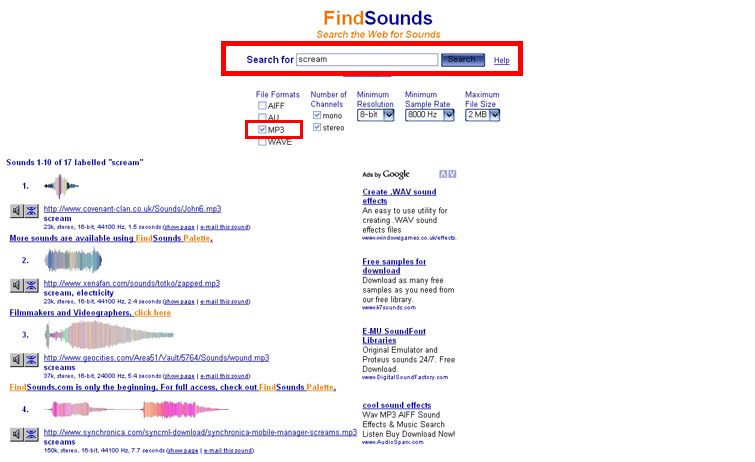Image resolution: width=755 pixels, height=462 pixels.
Task: Enable the WAVE file format checkbox
Action: point(262,142)
